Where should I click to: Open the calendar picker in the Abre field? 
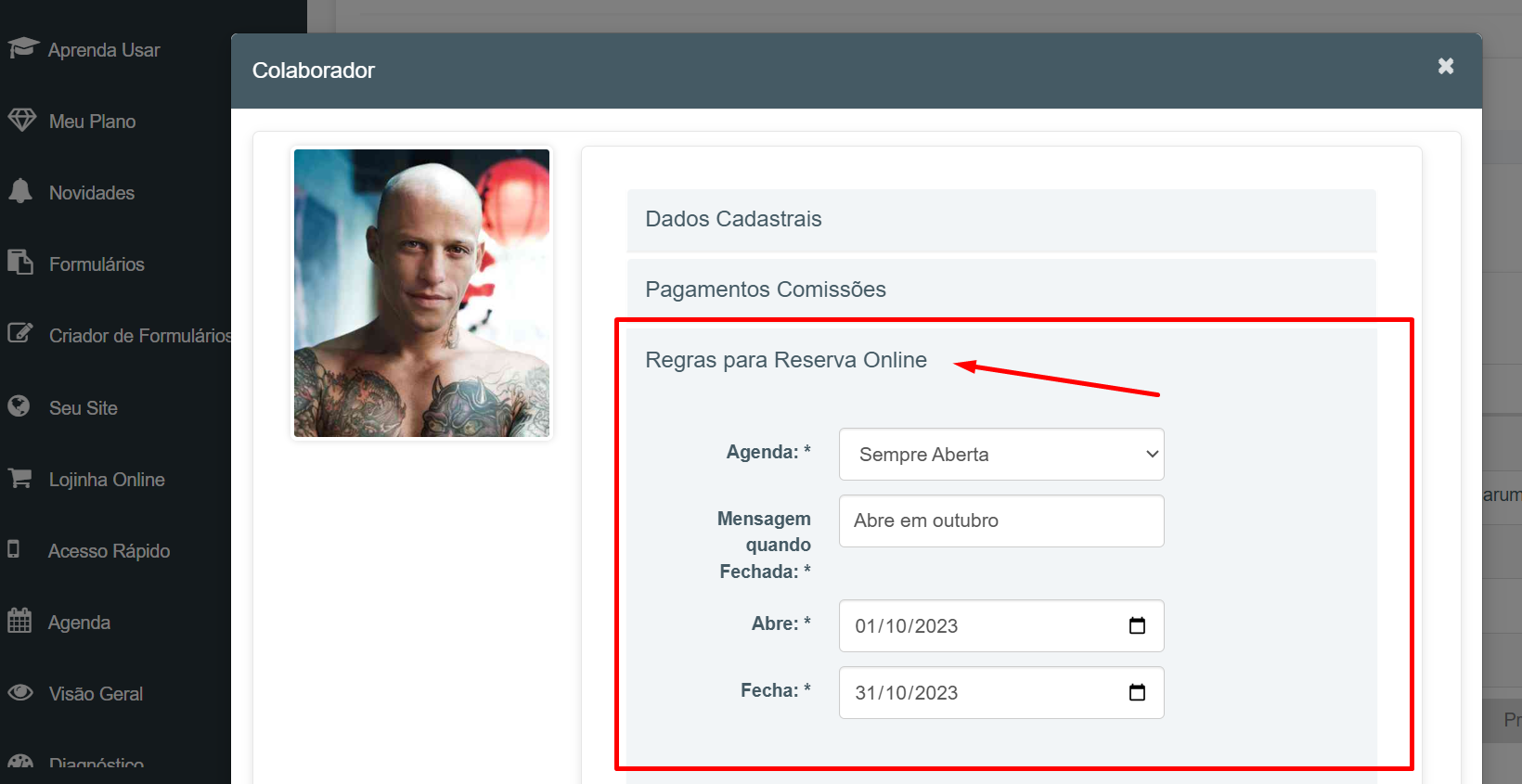(x=1137, y=626)
